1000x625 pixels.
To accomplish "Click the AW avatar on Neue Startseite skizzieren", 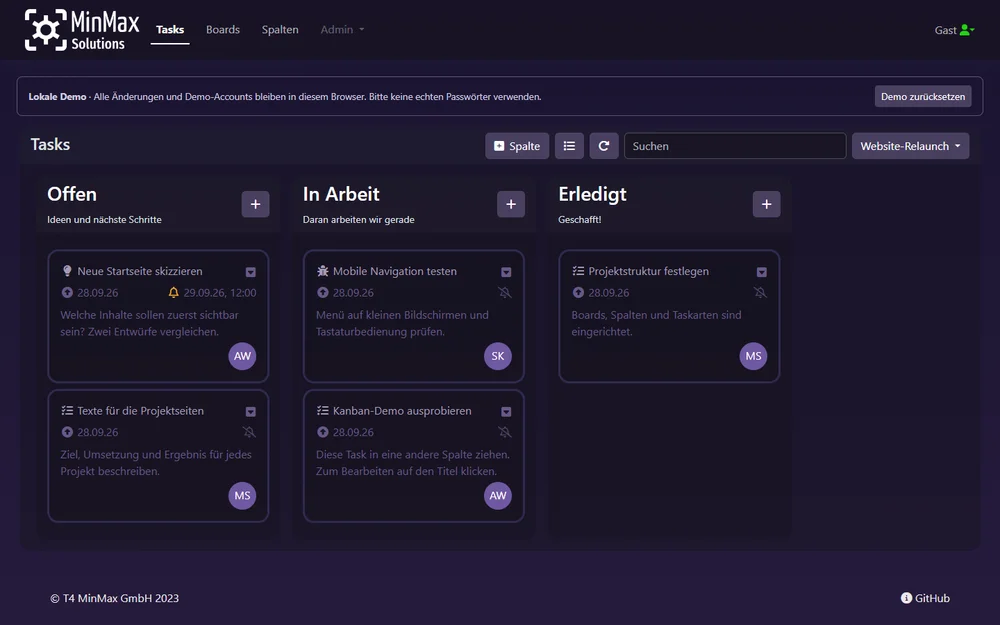I will coord(242,356).
